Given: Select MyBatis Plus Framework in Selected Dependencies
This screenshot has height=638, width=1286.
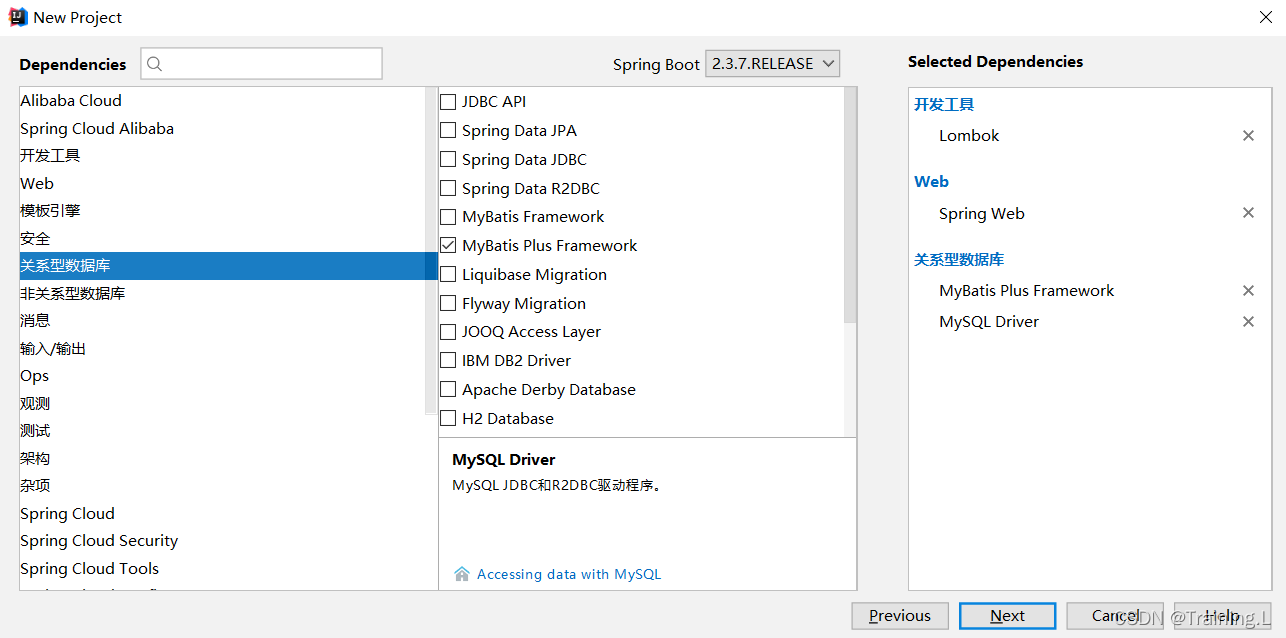Looking at the screenshot, I should point(1027,291).
